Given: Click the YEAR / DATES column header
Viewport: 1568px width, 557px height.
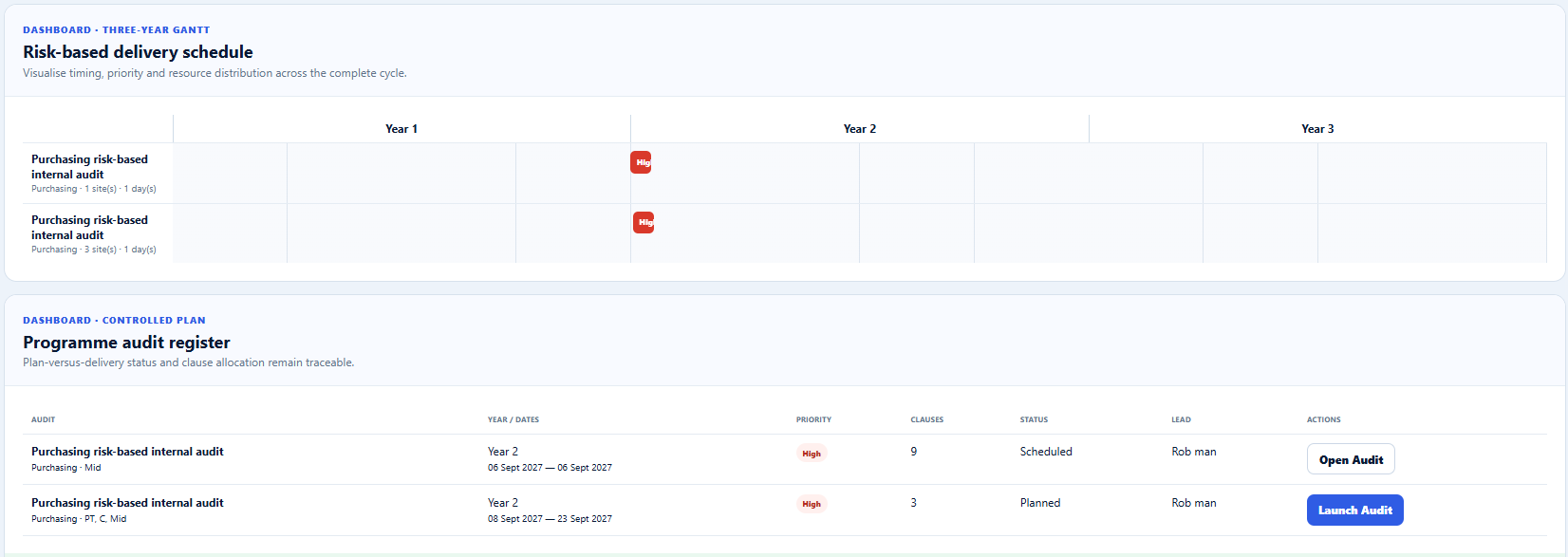Looking at the screenshot, I should tap(513, 419).
